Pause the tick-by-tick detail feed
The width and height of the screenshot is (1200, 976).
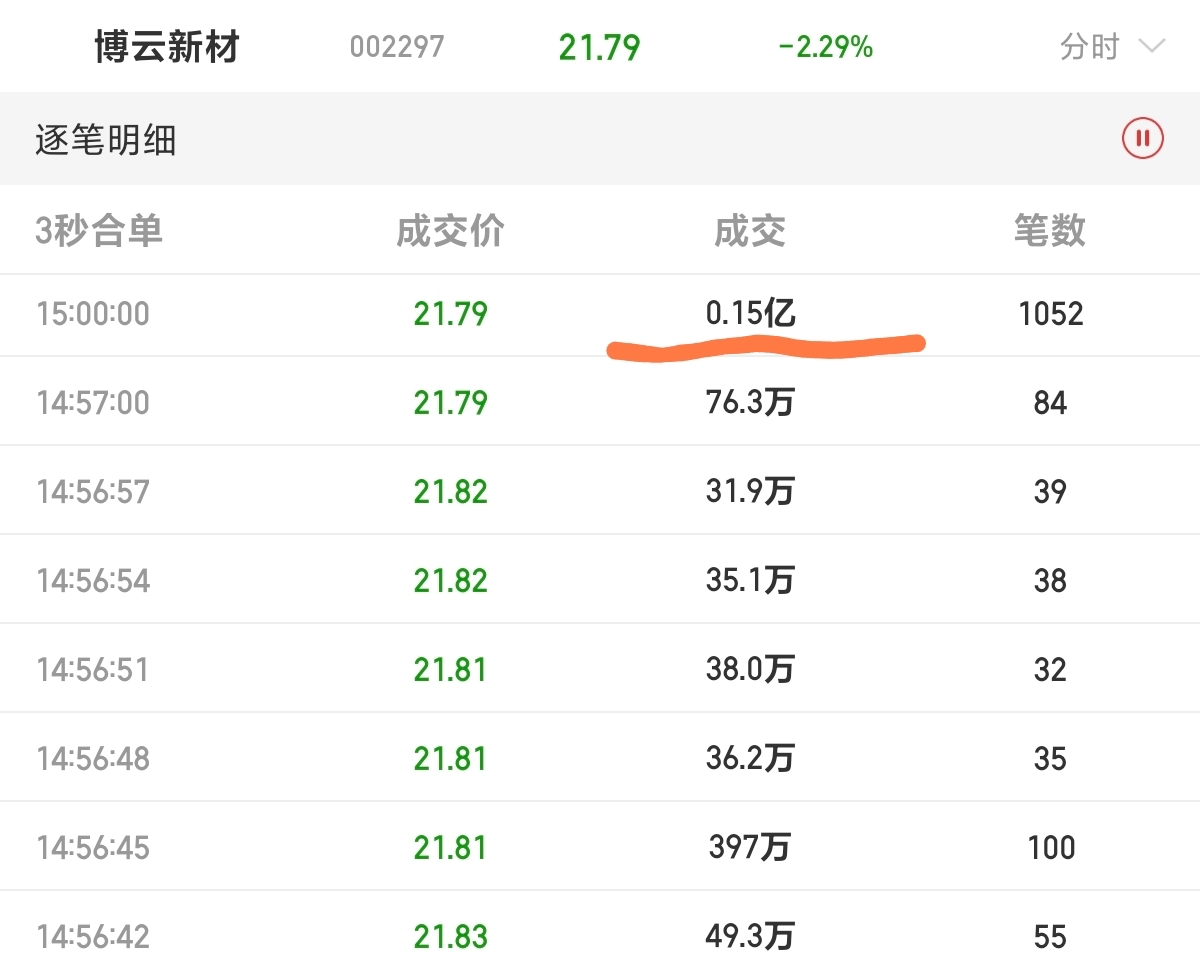pos(1142,138)
